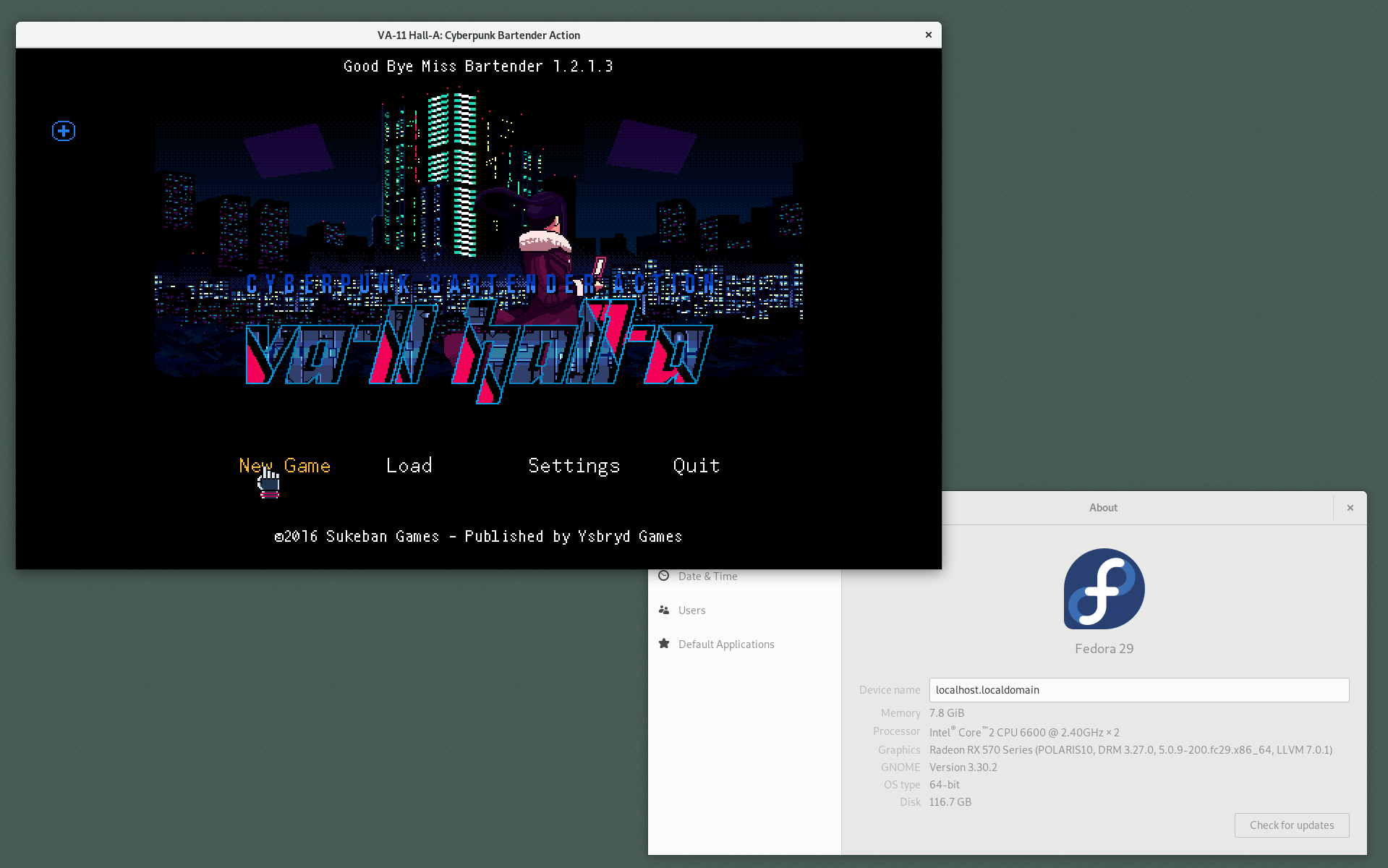Open the game's Settings menu option
Viewport: 1388px width, 868px height.
click(574, 467)
